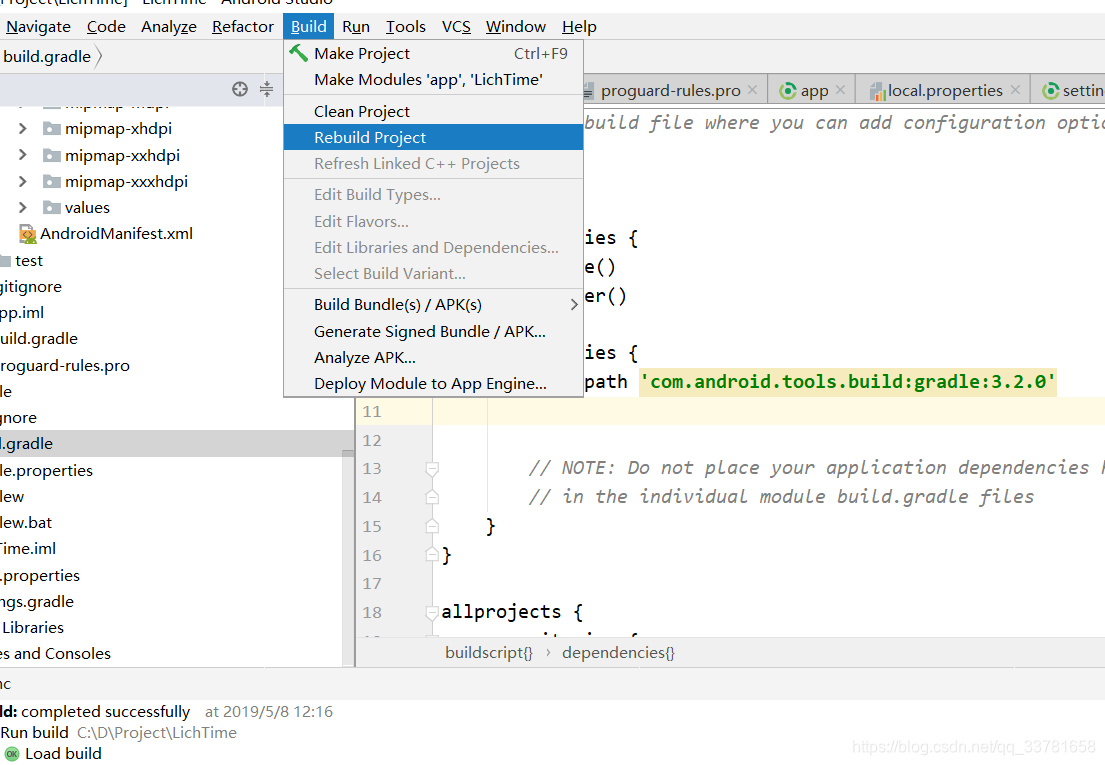The width and height of the screenshot is (1105, 765).
Task: Click the project panel vertical scrollbar
Action: [x=347, y=556]
